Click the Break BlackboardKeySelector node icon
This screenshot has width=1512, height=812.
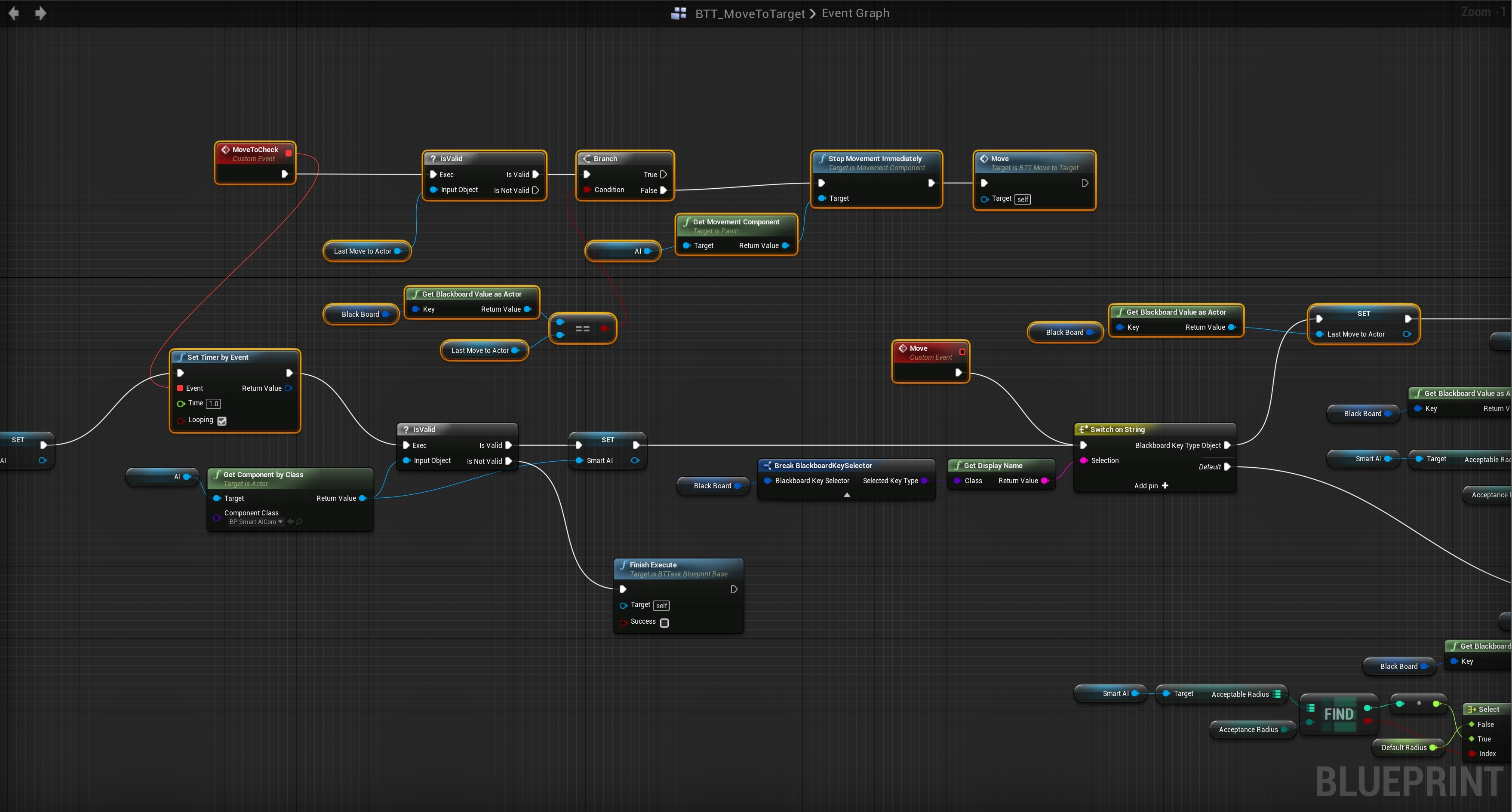(x=767, y=465)
